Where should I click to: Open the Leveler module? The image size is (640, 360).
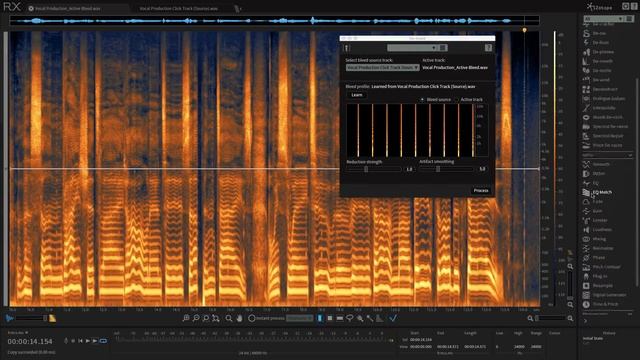tap(600, 220)
